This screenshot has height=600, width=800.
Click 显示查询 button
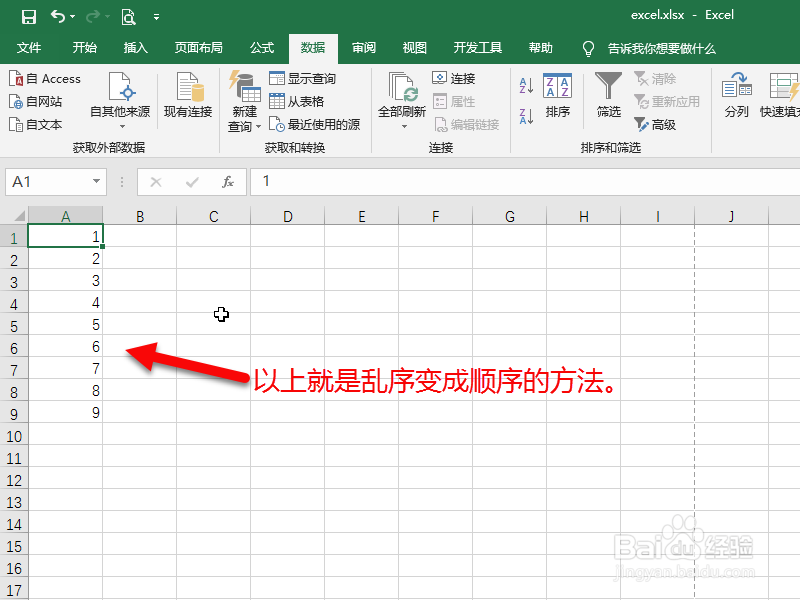(302, 79)
